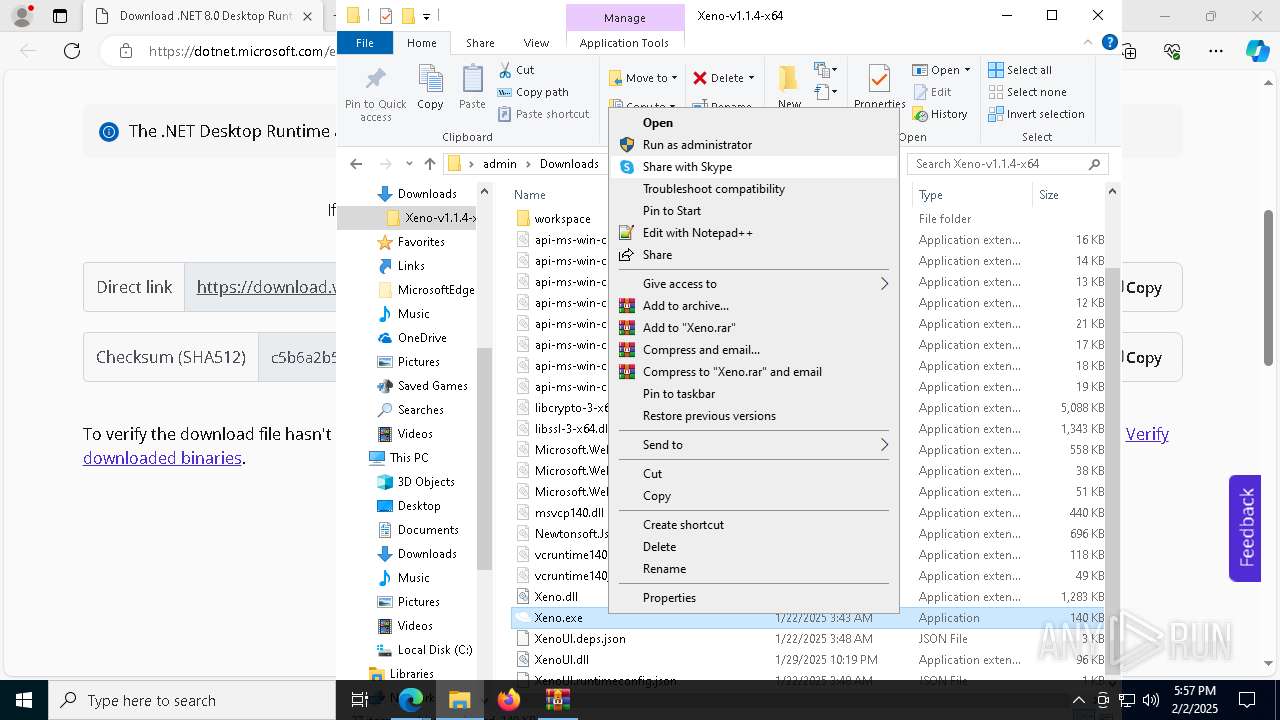Click the Edge address bar URL
Viewport: 1280px width, 720px height.
point(241,51)
